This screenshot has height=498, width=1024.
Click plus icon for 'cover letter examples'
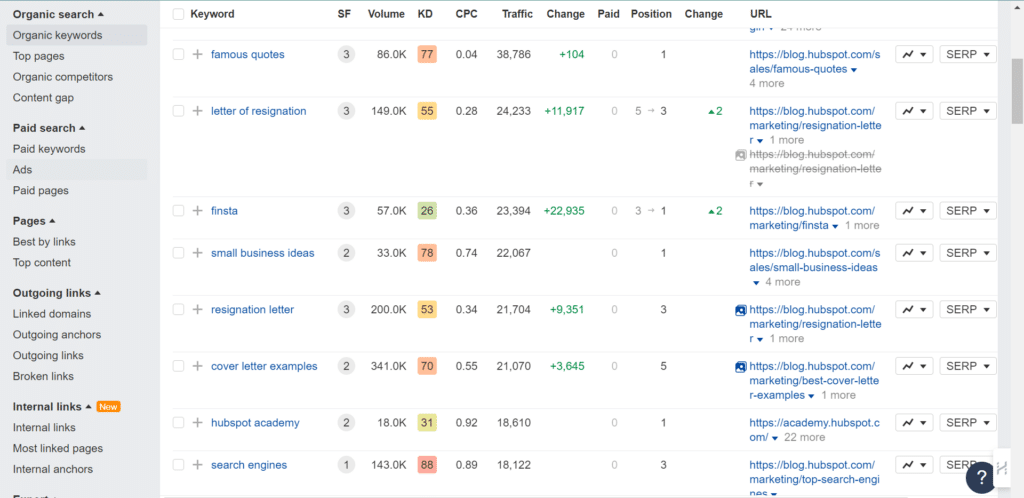198,367
